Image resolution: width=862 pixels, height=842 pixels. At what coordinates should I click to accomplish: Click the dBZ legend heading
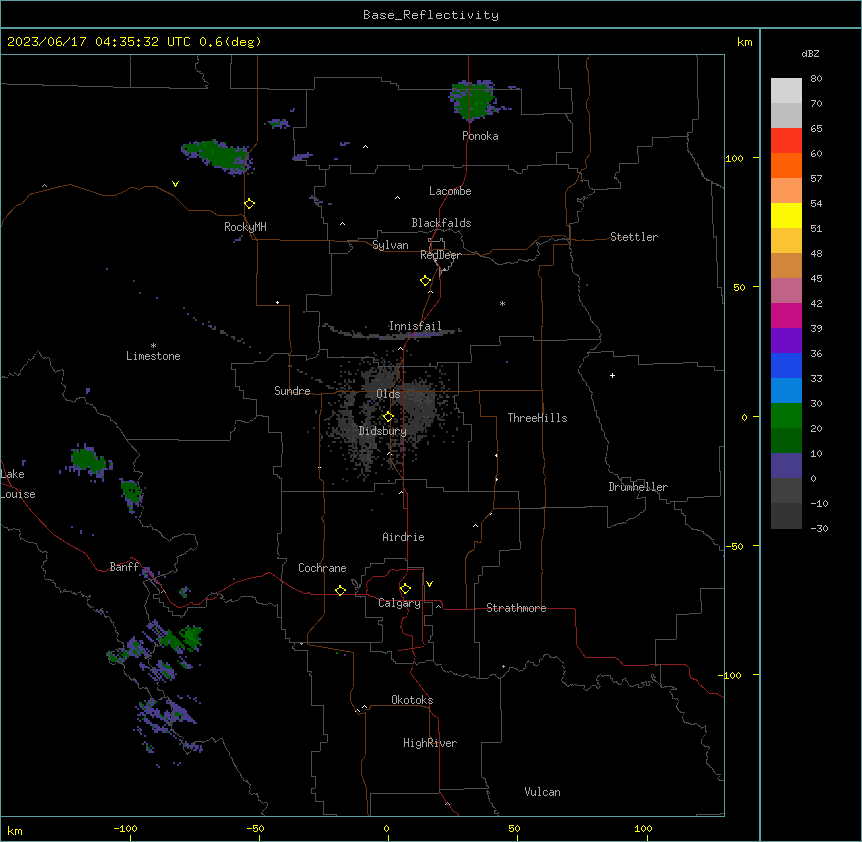click(810, 53)
